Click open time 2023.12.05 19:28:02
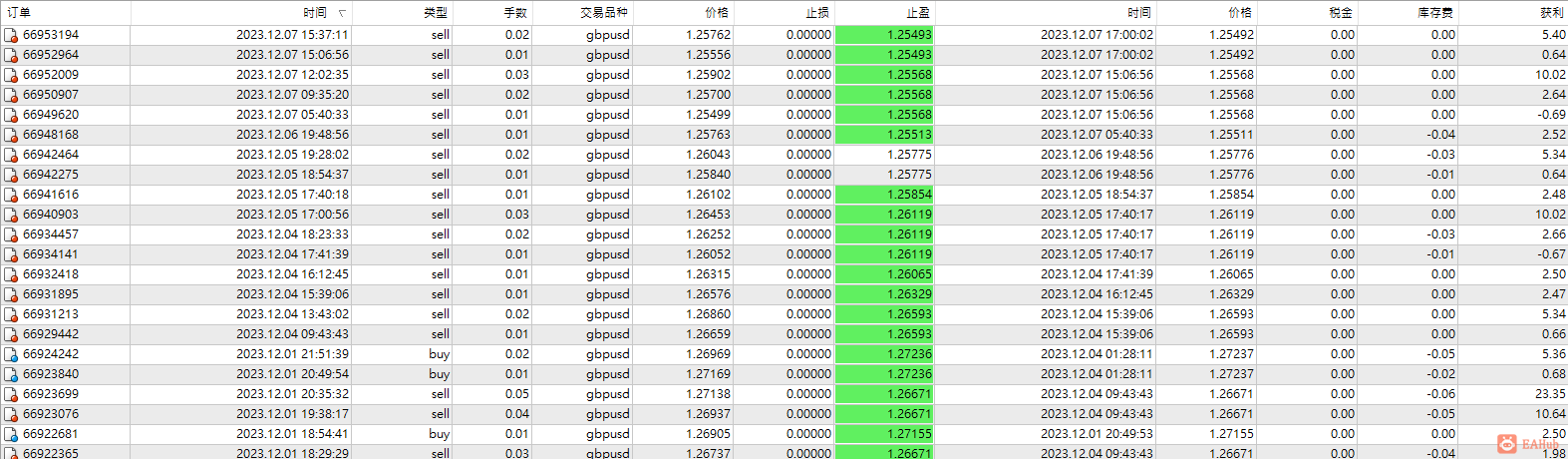This screenshot has height=459, width=1568. click(292, 155)
